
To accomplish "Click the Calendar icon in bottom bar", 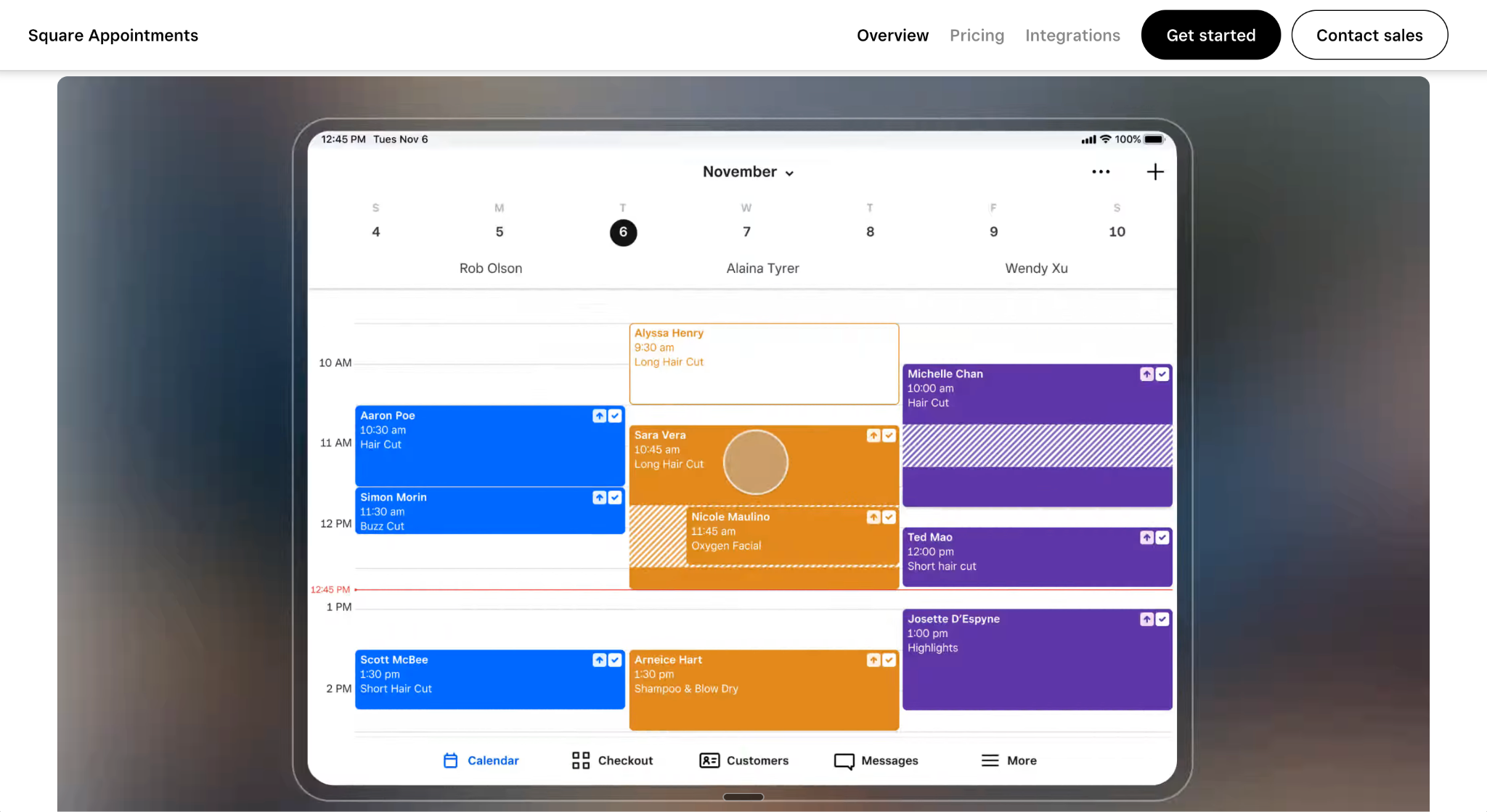I will point(450,760).
